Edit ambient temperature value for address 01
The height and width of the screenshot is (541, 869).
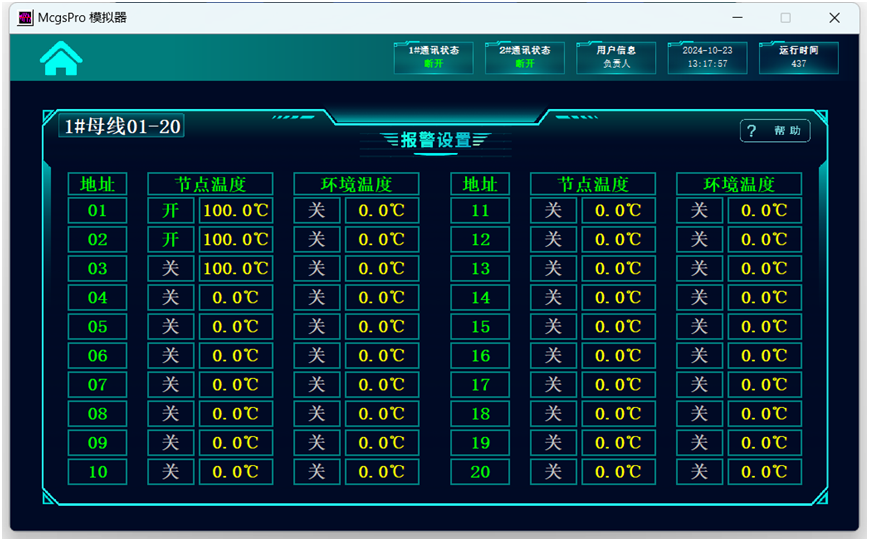click(382, 211)
